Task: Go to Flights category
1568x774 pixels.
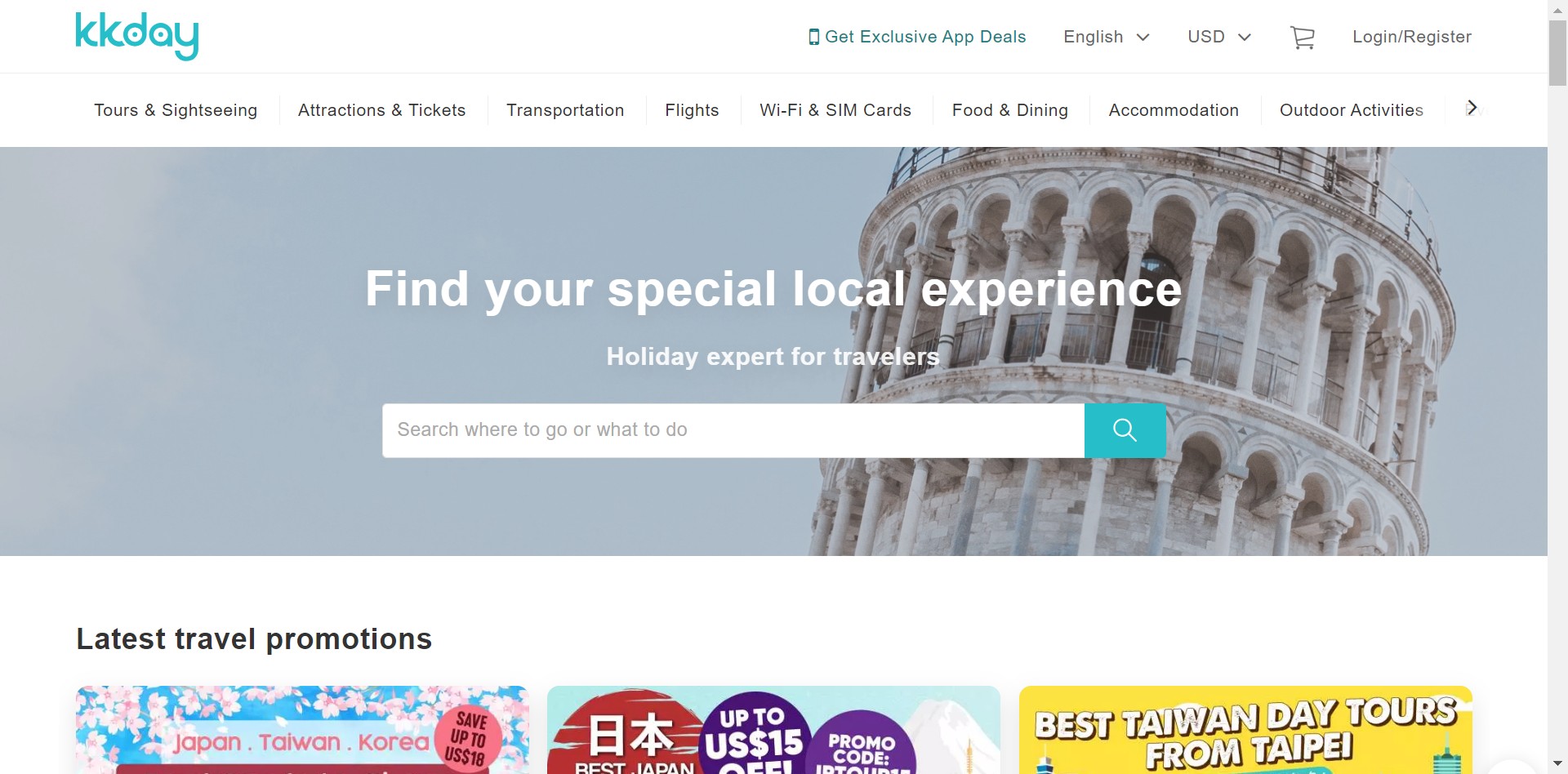Action: pos(692,110)
